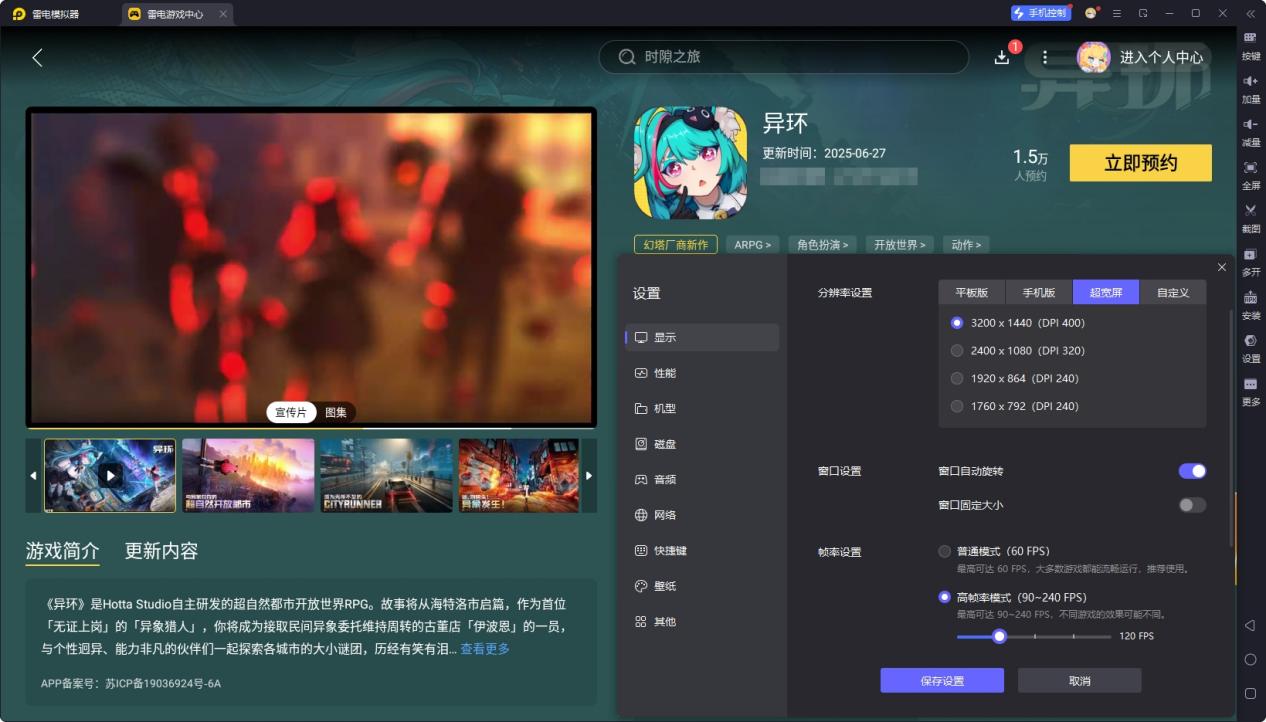Select the 开放世界 tag
The image size is (1266, 722).
coord(899,245)
